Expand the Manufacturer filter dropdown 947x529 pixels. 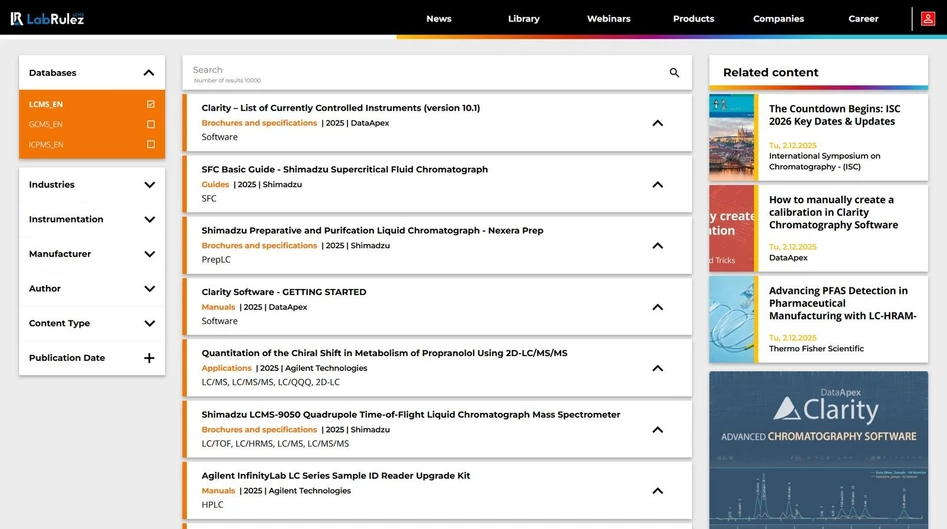click(x=149, y=254)
